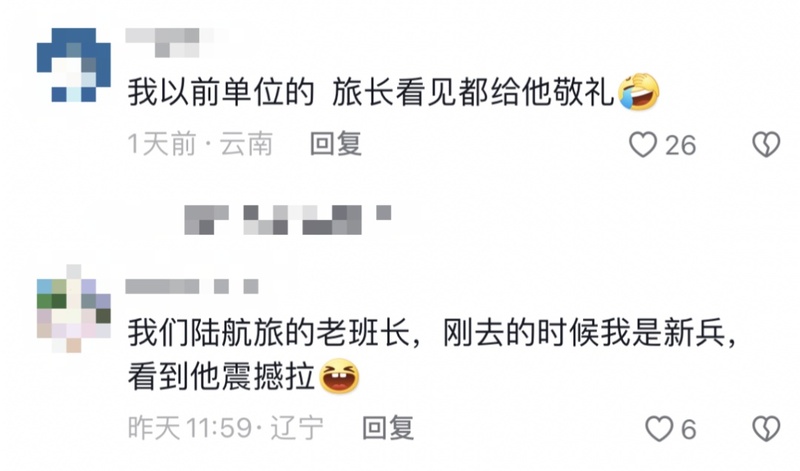Tap broken-heart icon on the 辽宁 comment
The width and height of the screenshot is (800, 471).
[x=766, y=428]
